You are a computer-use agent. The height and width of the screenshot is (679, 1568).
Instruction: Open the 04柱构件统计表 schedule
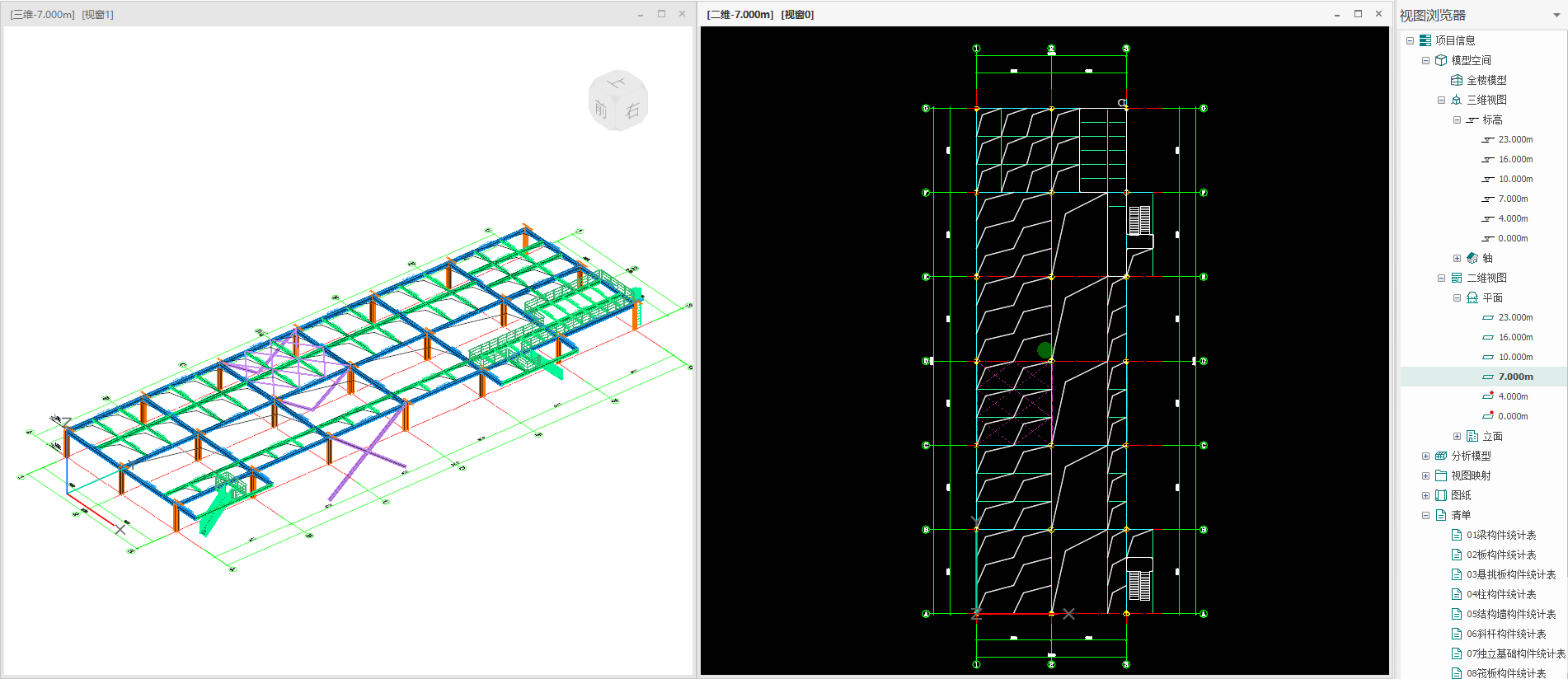click(1500, 594)
